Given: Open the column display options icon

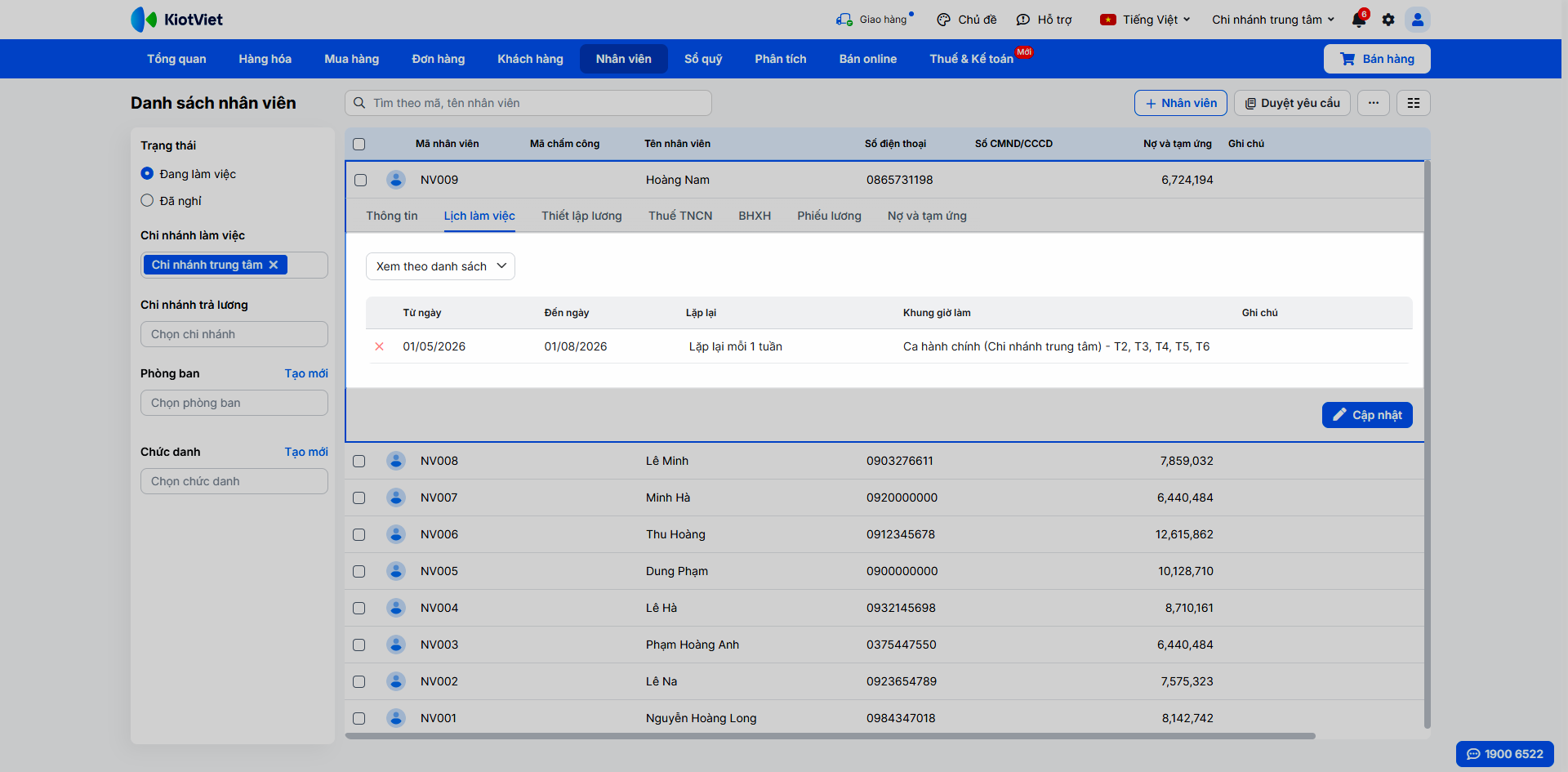Looking at the screenshot, I should 1414,103.
